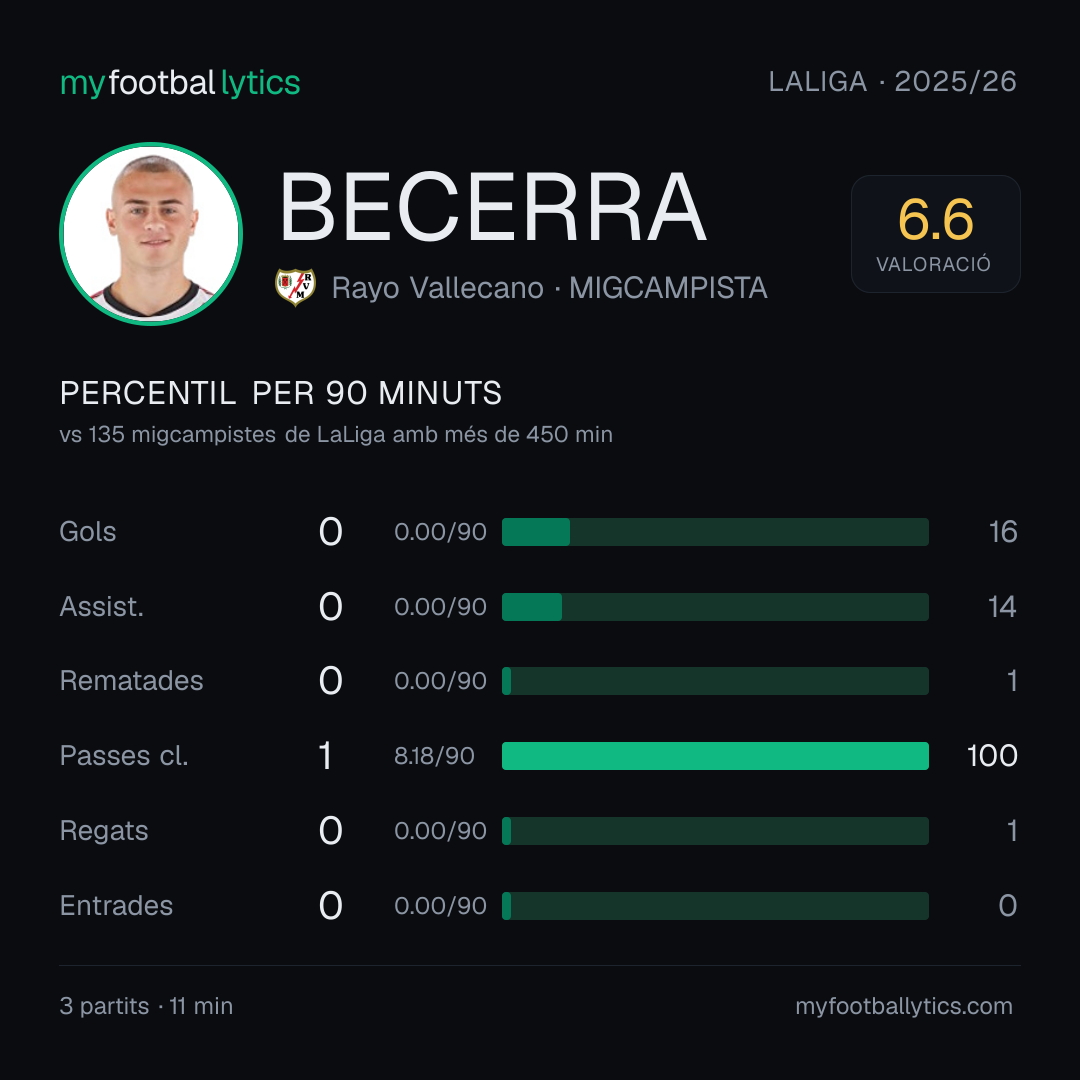Click the BECERRA player name heading
The image size is (1080, 1080).
[x=492, y=207]
